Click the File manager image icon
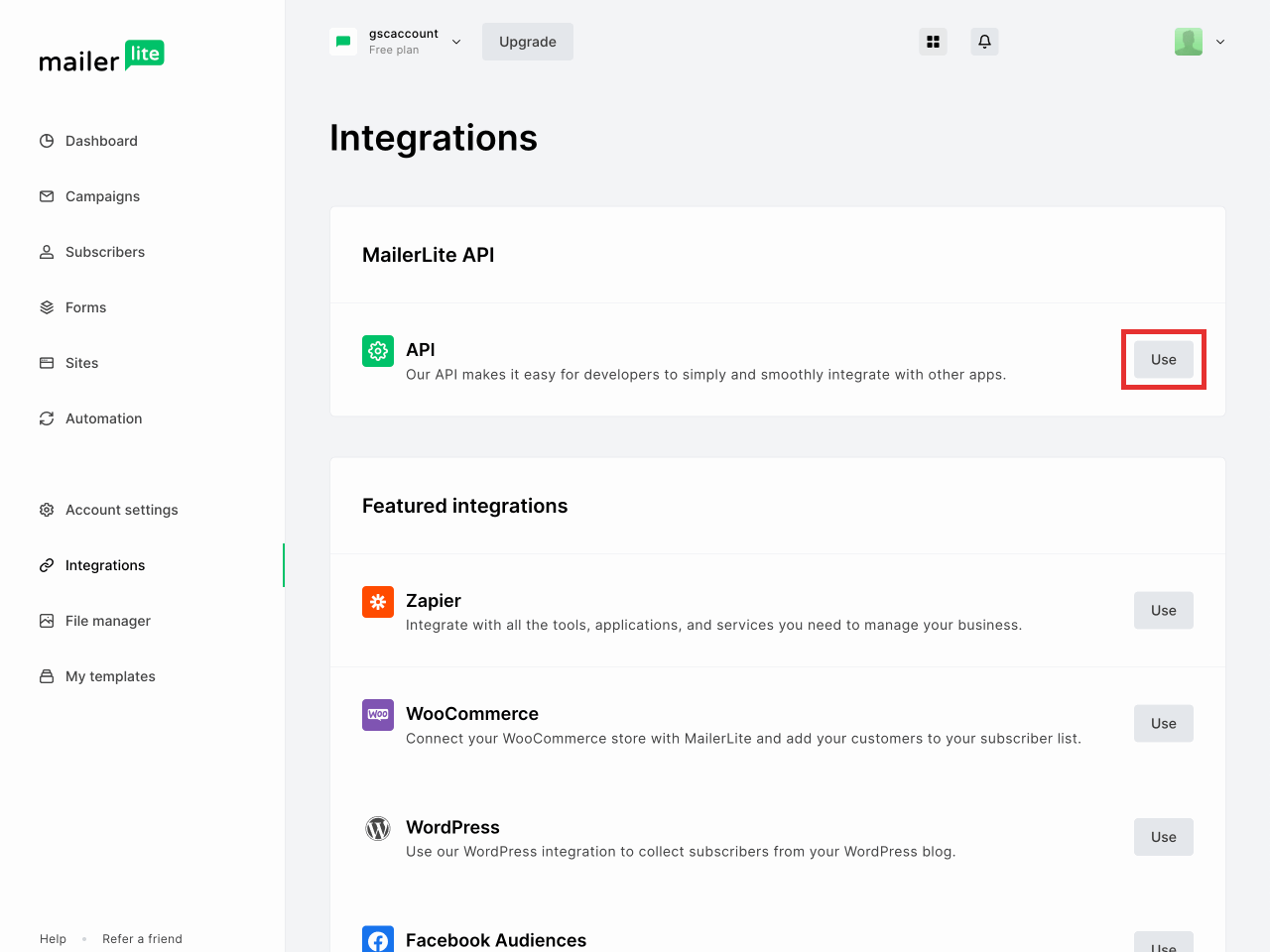The height and width of the screenshot is (952, 1270). (47, 621)
